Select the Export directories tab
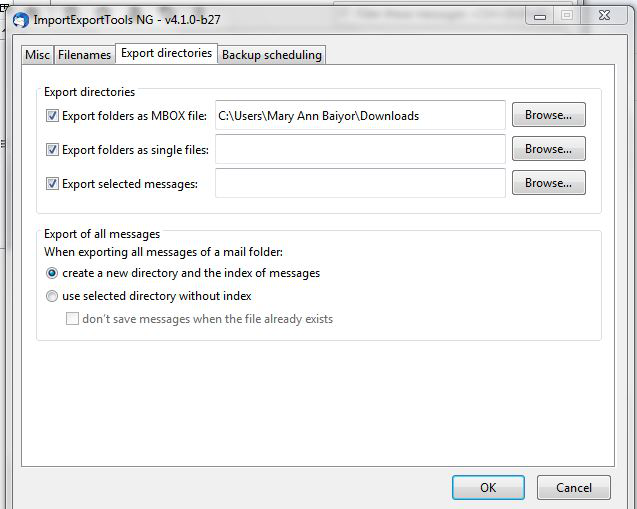 coord(167,53)
